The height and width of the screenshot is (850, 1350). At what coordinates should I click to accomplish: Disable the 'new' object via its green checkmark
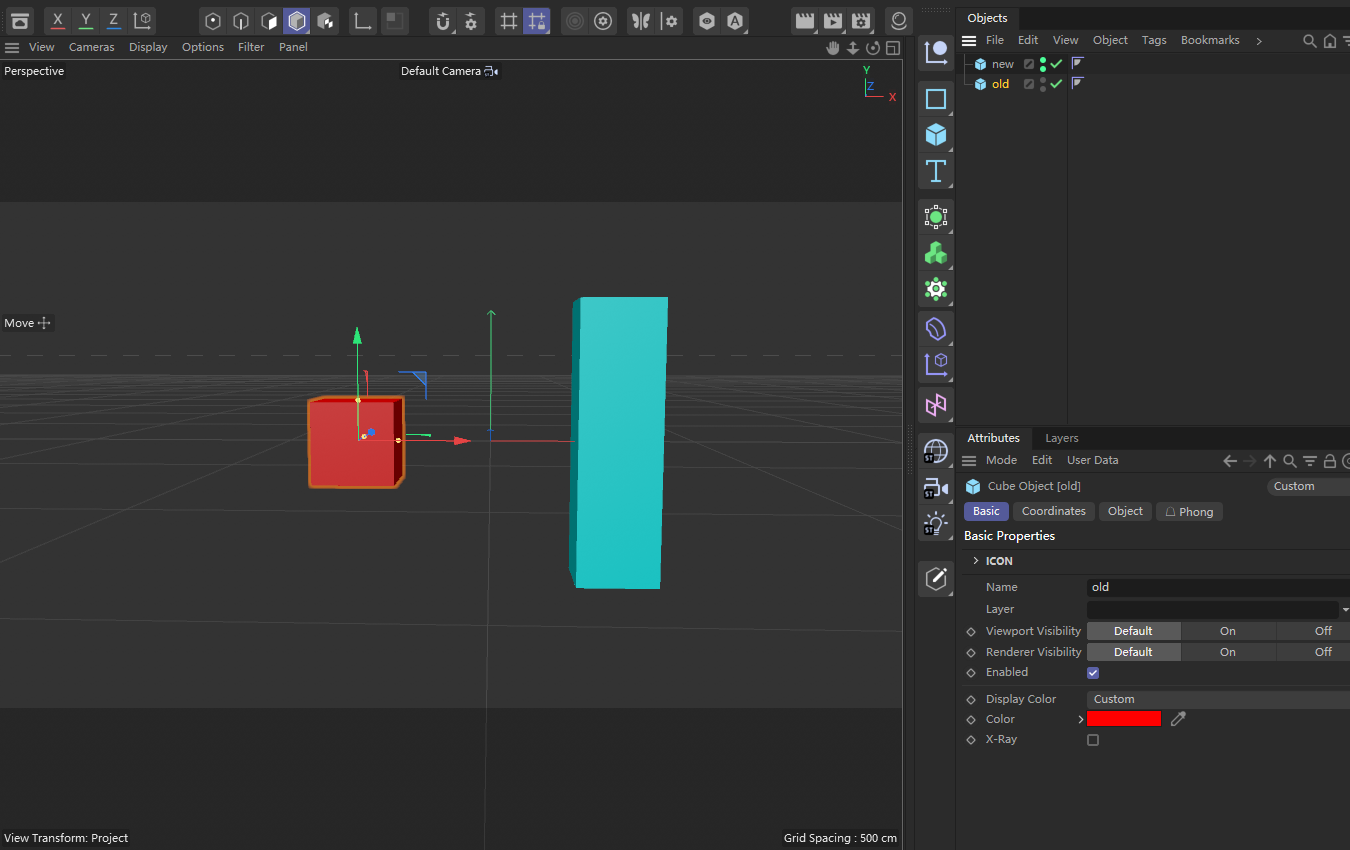(1056, 64)
